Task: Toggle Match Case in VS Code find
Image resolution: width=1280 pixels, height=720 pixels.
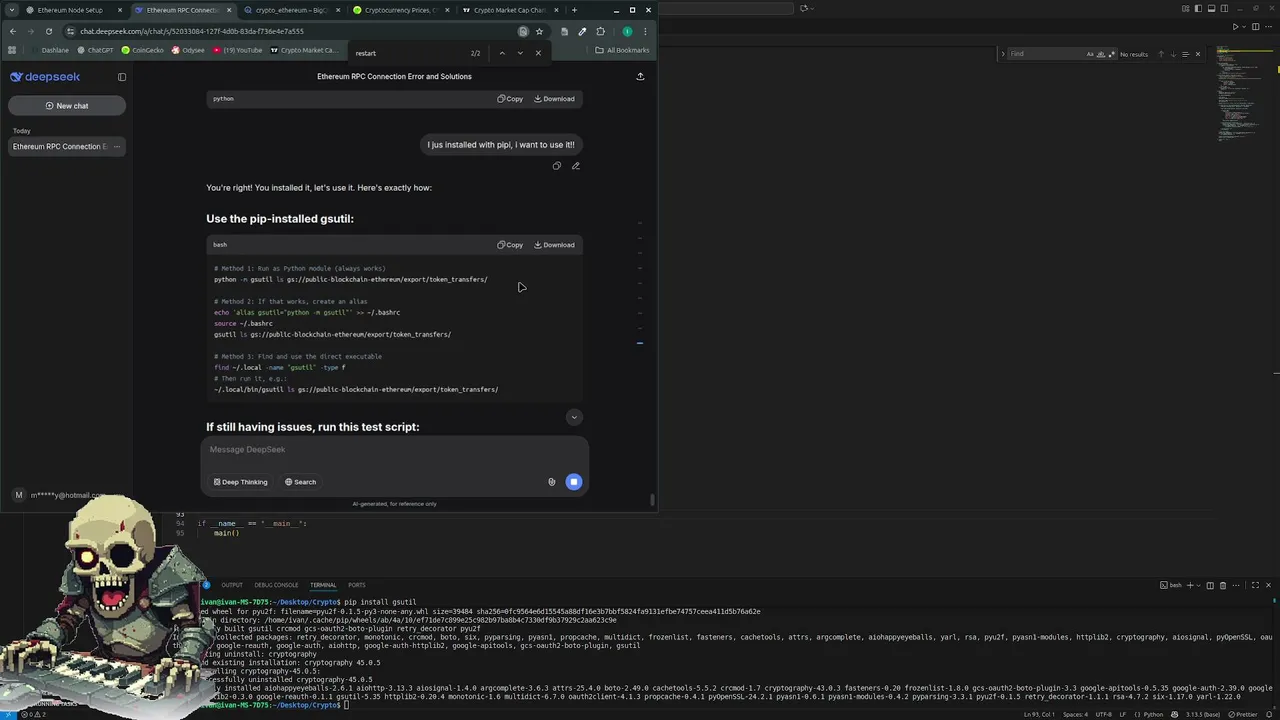Action: tap(1089, 54)
